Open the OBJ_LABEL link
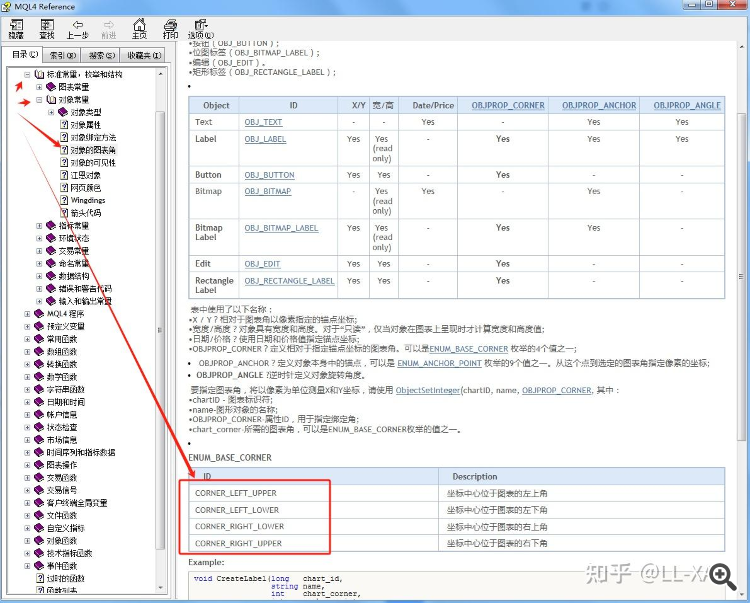 click(265, 139)
